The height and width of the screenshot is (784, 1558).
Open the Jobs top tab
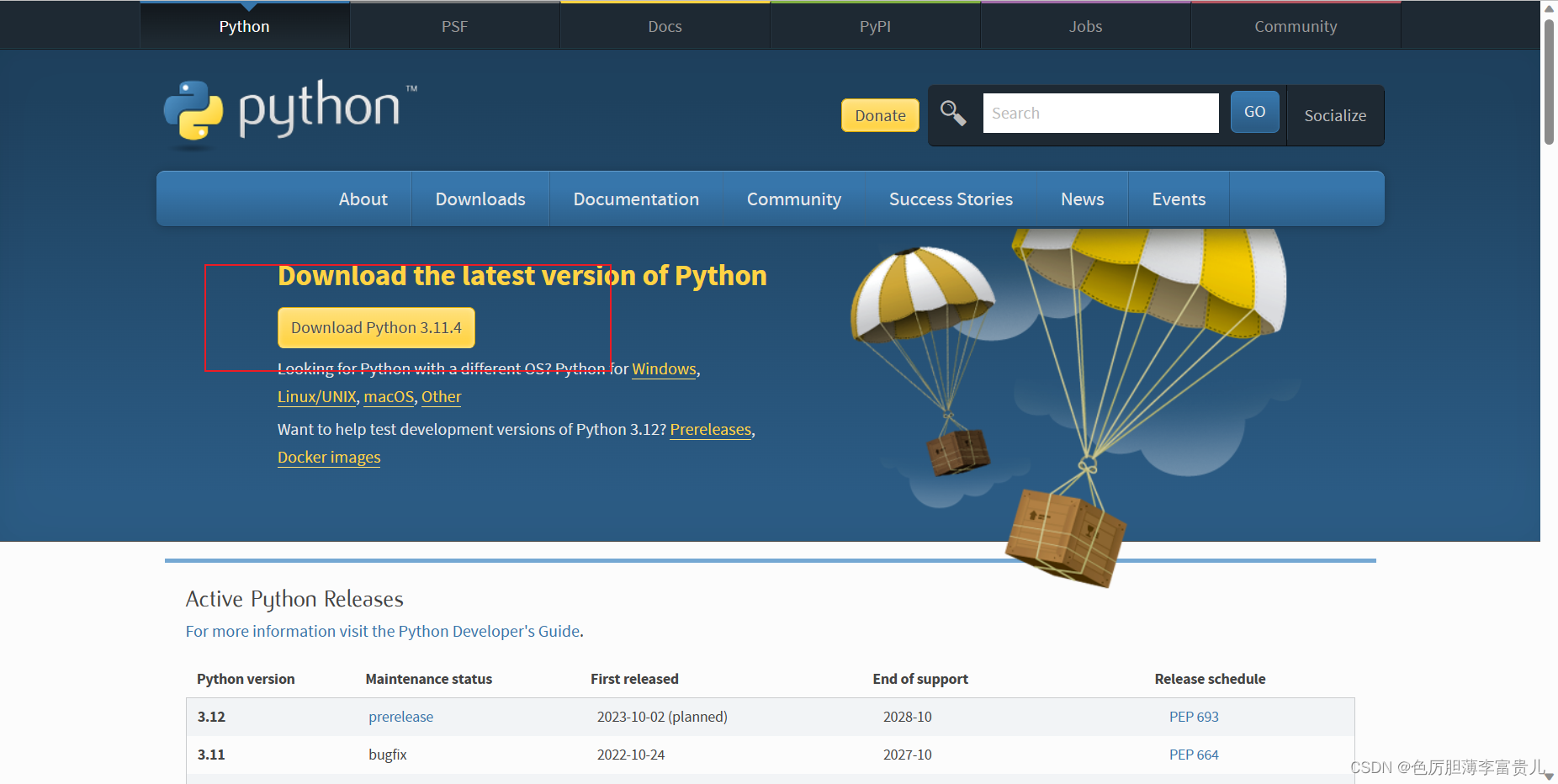point(1085,26)
